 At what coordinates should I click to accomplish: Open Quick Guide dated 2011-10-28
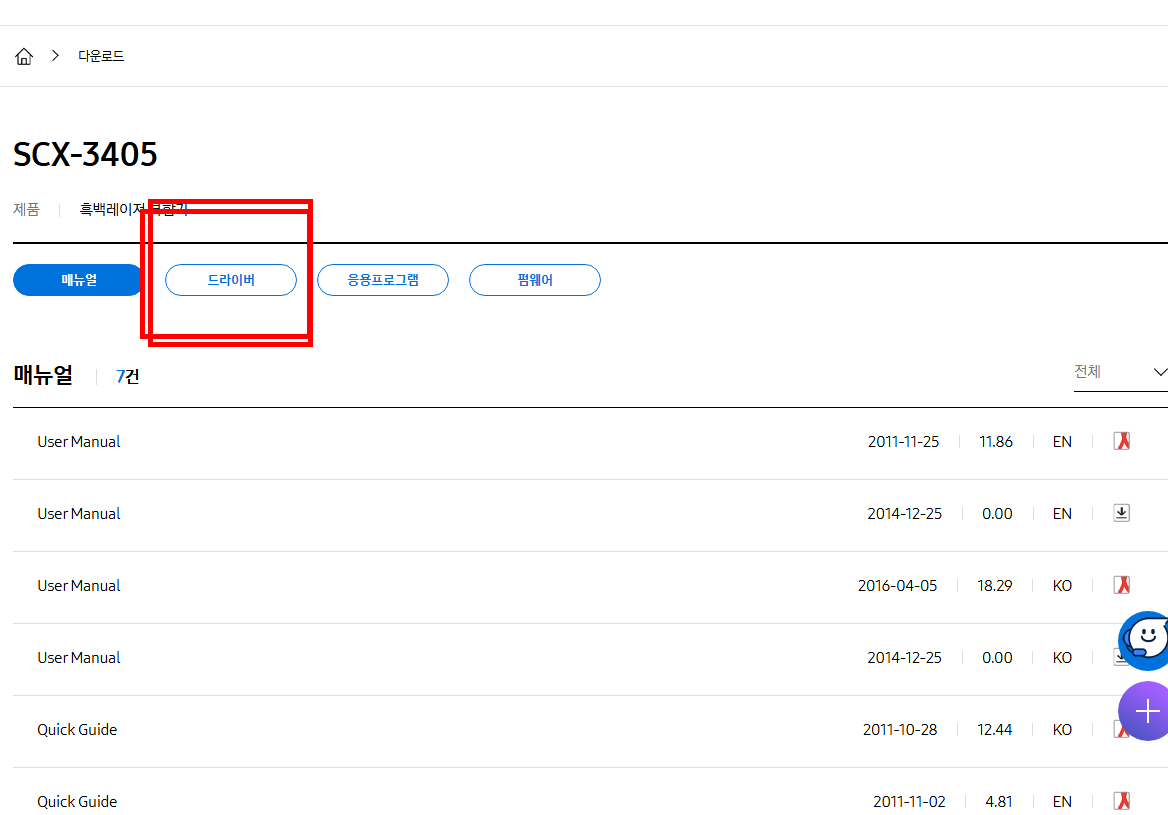click(x=77, y=729)
